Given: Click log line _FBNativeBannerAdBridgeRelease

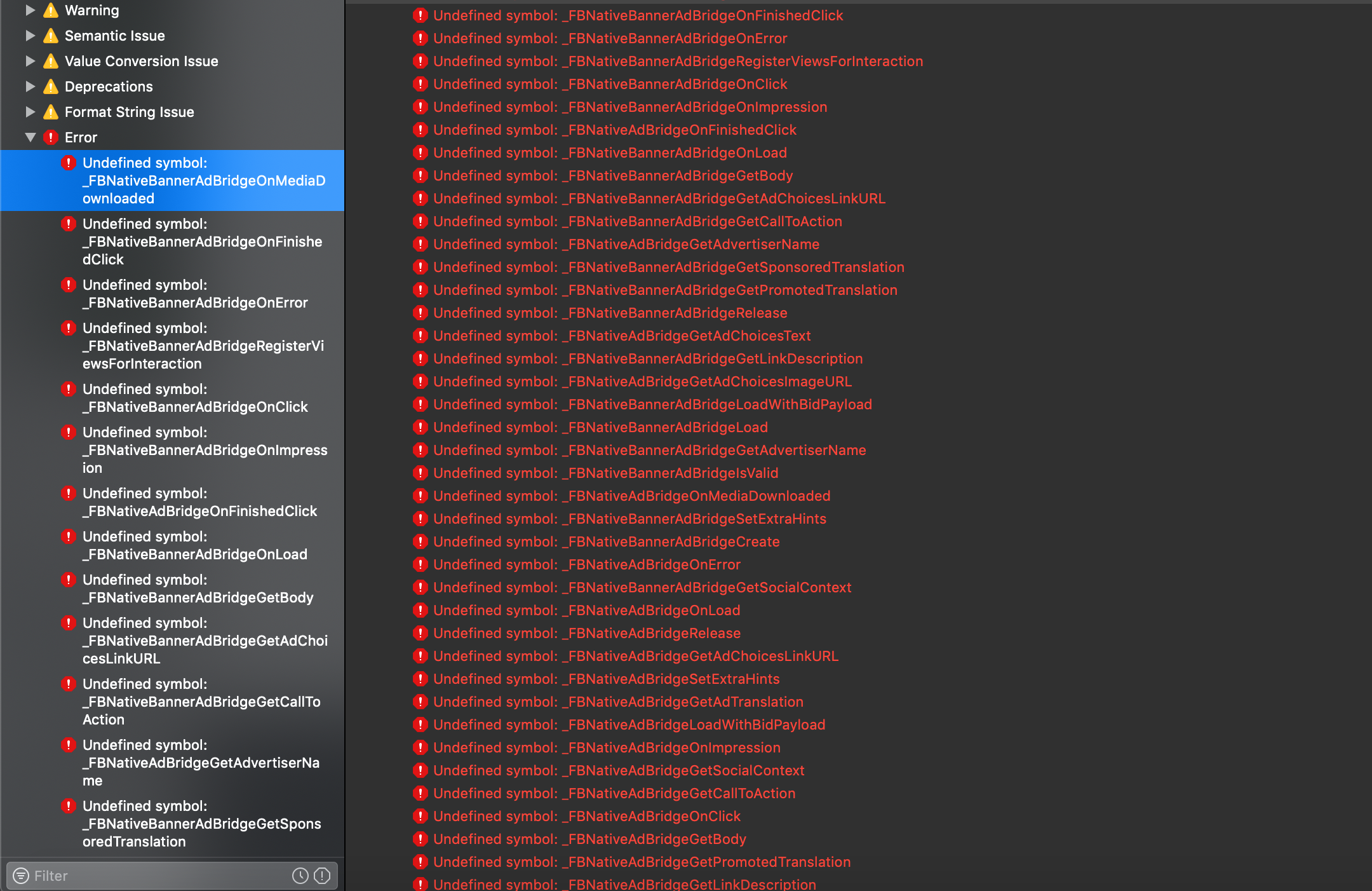Looking at the screenshot, I should coord(610,313).
